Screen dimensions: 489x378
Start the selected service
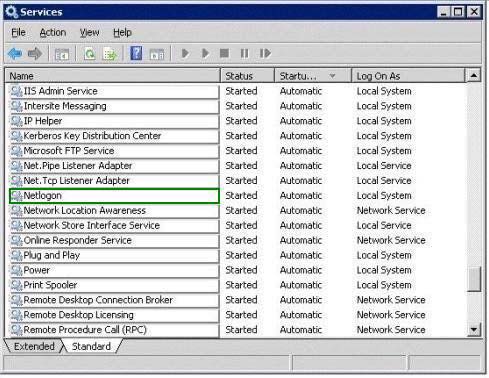[x=185, y=53]
